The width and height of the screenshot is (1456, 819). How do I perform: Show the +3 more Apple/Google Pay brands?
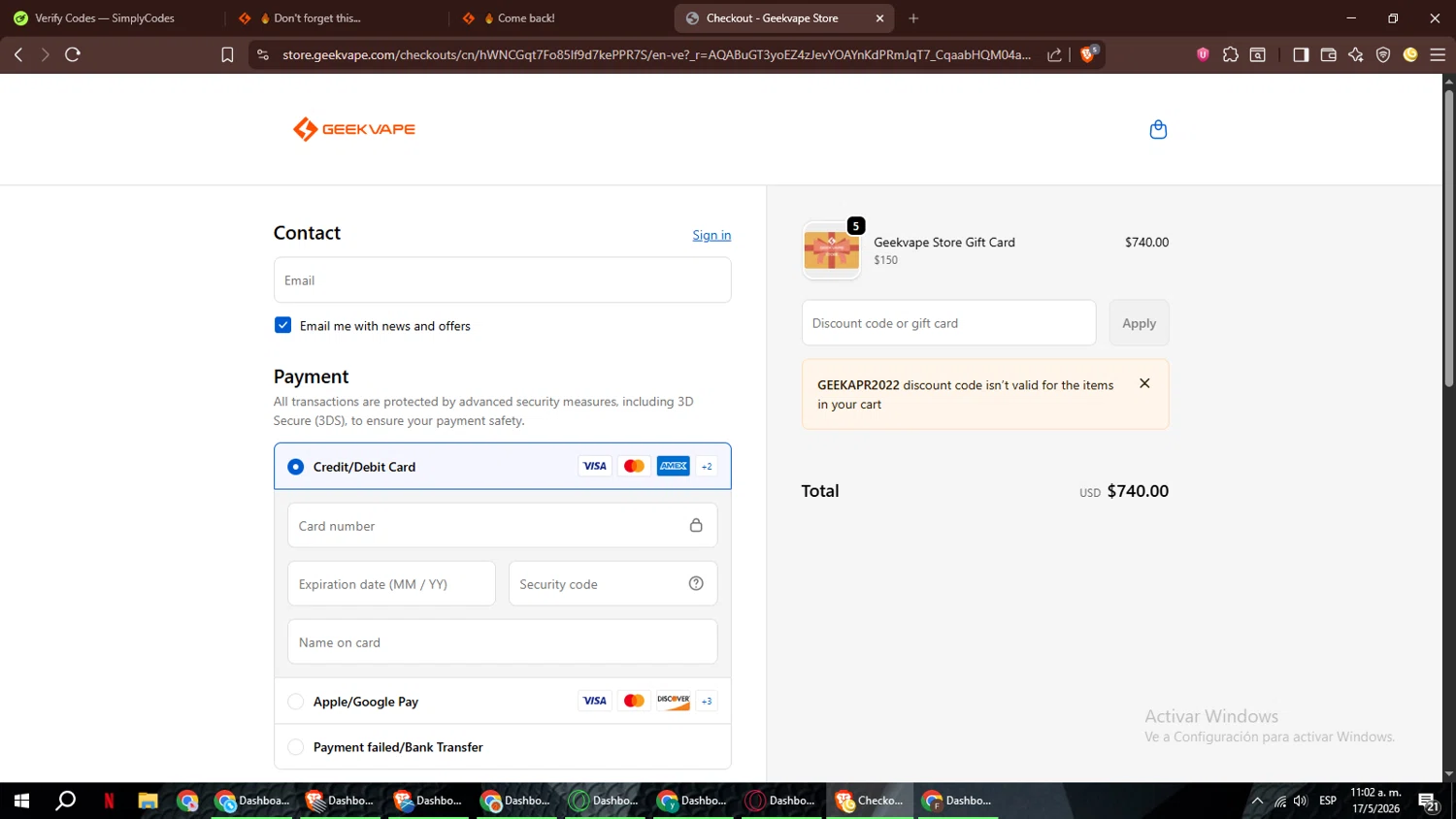[x=707, y=701]
